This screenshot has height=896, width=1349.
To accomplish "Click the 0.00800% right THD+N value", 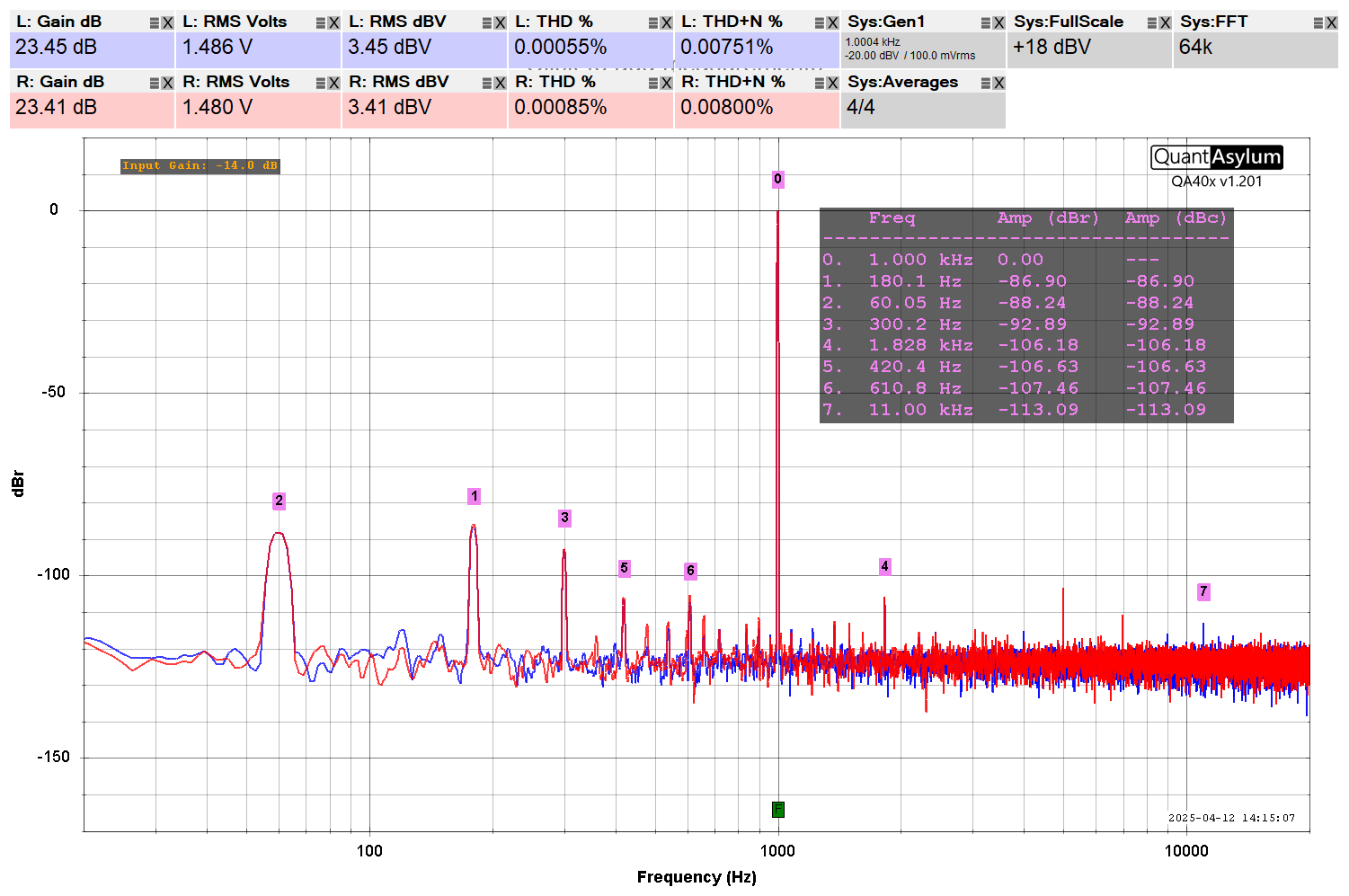I will coord(727,107).
